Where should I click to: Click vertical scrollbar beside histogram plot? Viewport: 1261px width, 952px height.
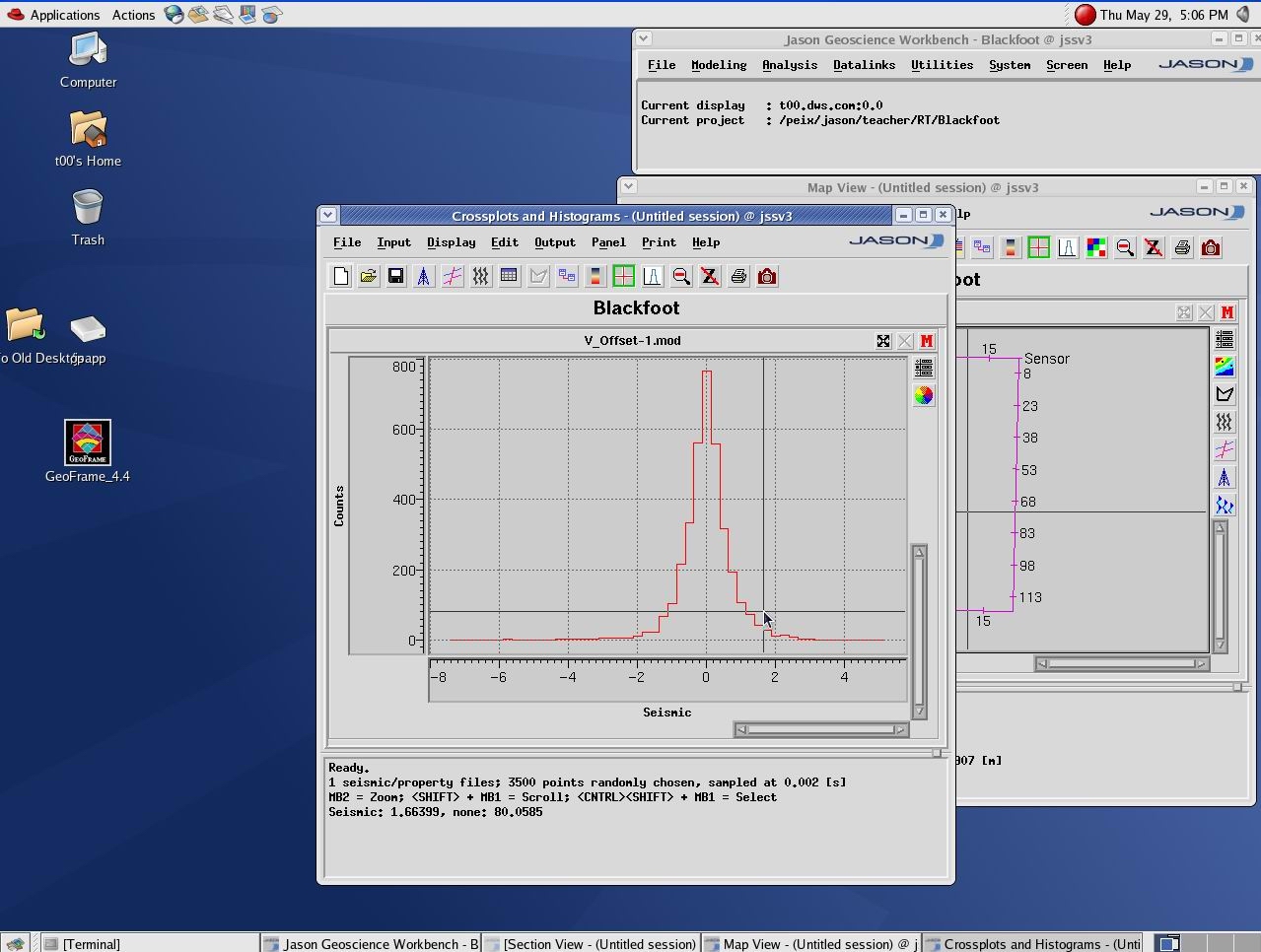pos(919,631)
